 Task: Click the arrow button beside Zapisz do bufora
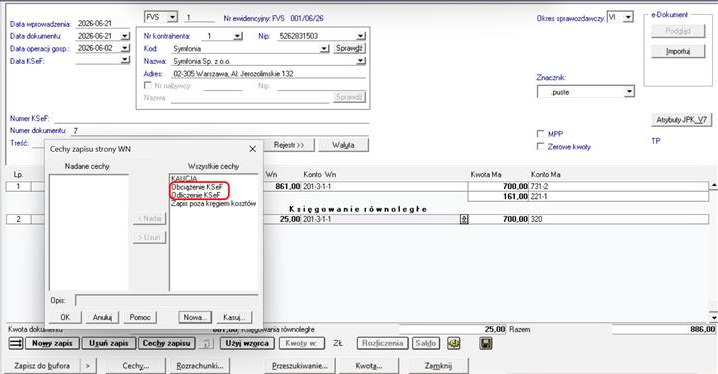pyautogui.click(x=88, y=366)
